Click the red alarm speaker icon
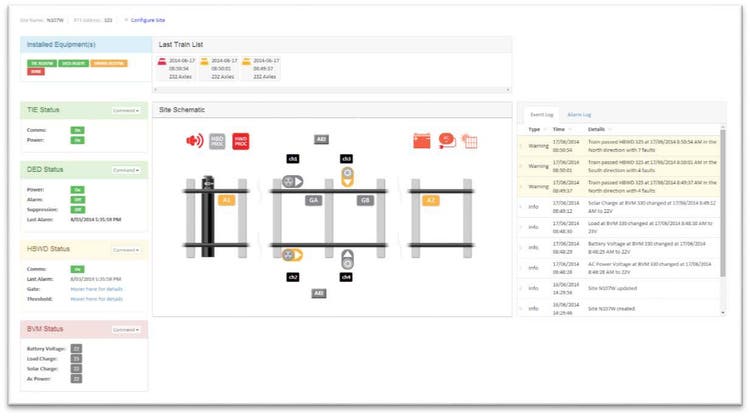The width and height of the screenshot is (750, 416). tap(195, 141)
